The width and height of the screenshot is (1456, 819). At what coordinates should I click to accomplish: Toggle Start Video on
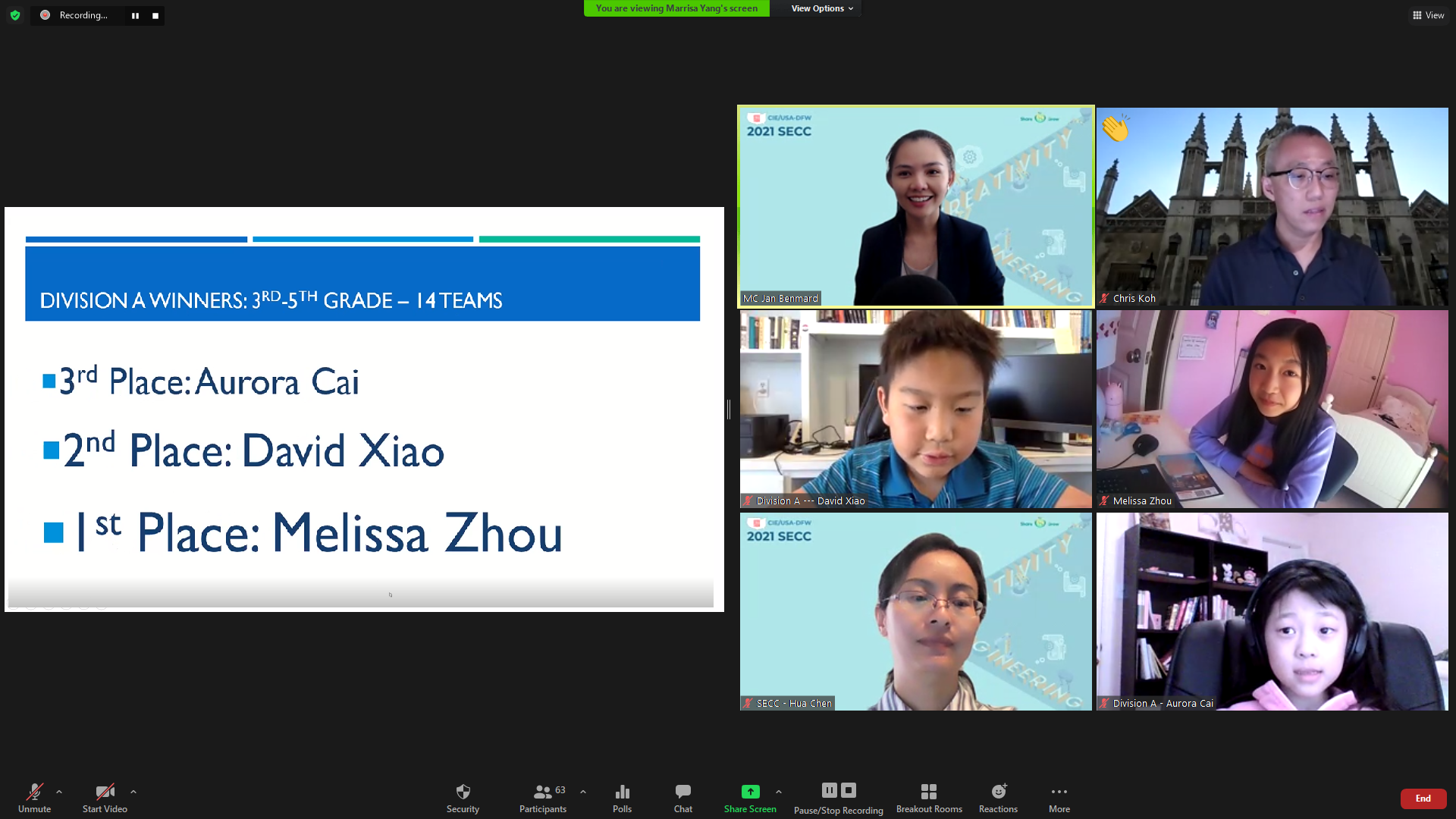[x=105, y=798]
